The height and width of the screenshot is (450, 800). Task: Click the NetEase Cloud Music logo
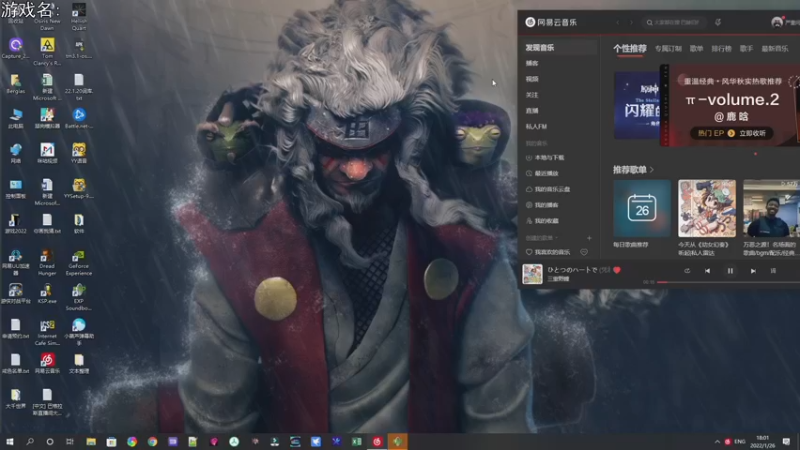(x=551, y=22)
